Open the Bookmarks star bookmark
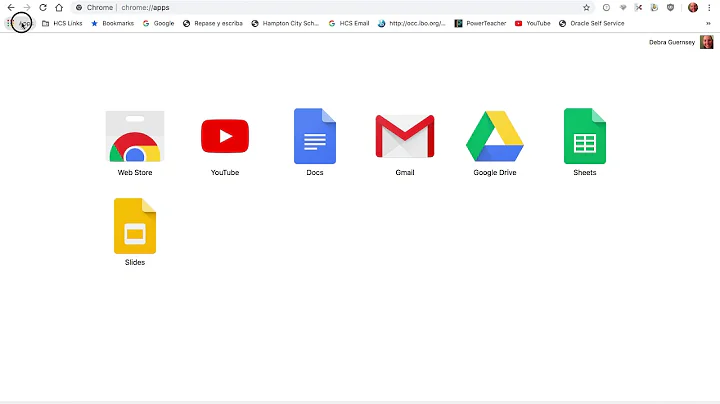 tap(112, 23)
